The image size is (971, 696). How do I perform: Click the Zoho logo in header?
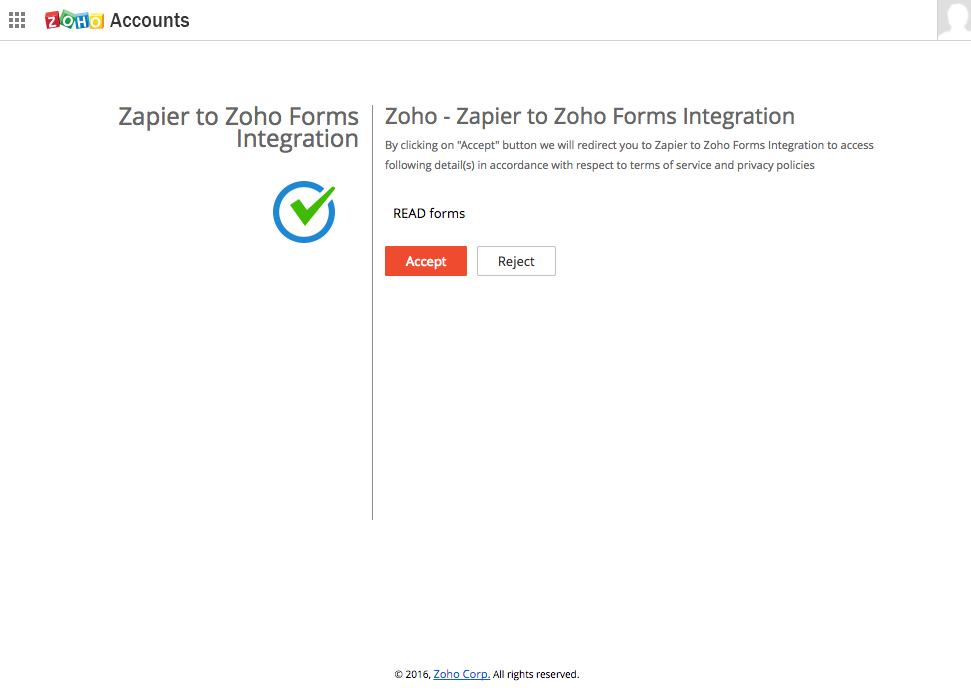point(74,20)
